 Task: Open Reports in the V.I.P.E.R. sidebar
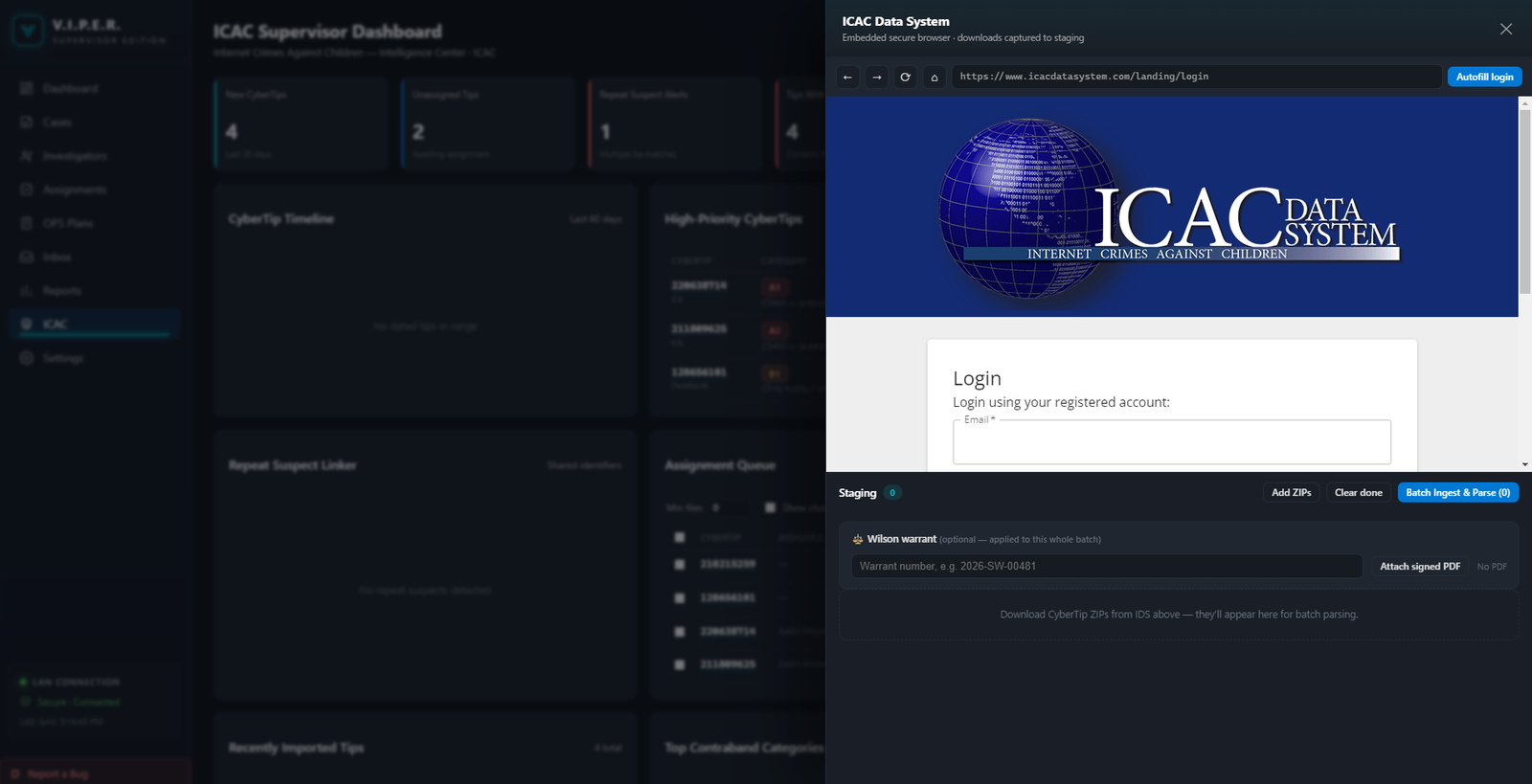[94, 290]
